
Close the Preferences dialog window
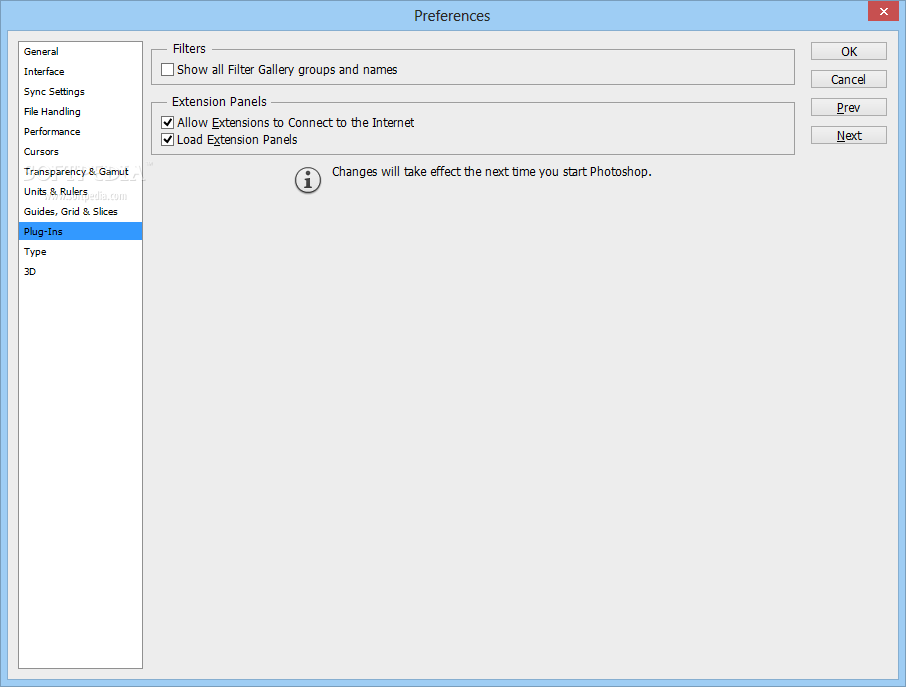tap(883, 11)
